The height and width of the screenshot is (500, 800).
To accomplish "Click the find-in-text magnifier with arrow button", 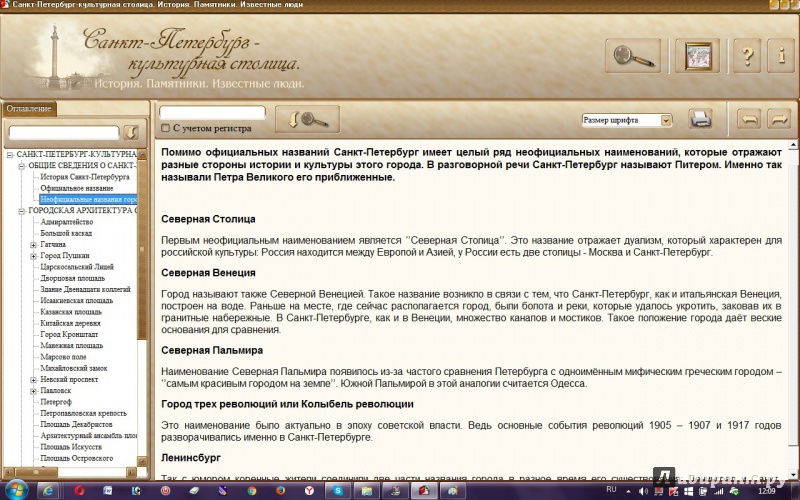I will (307, 119).
